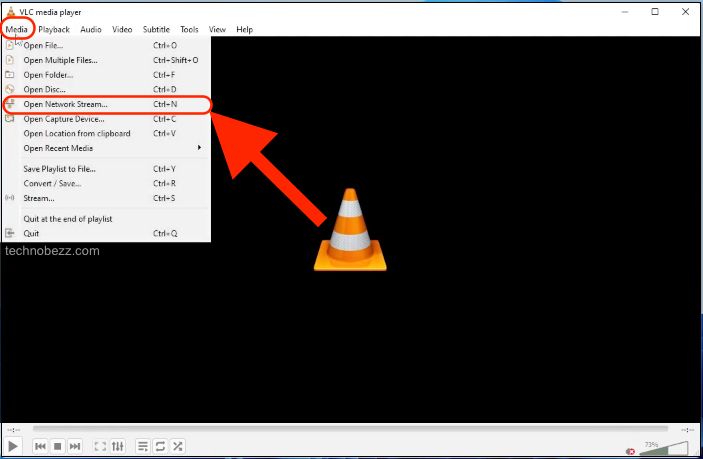The width and height of the screenshot is (703, 459).
Task: Click the VLC cone icon in title bar
Action: 11,12
